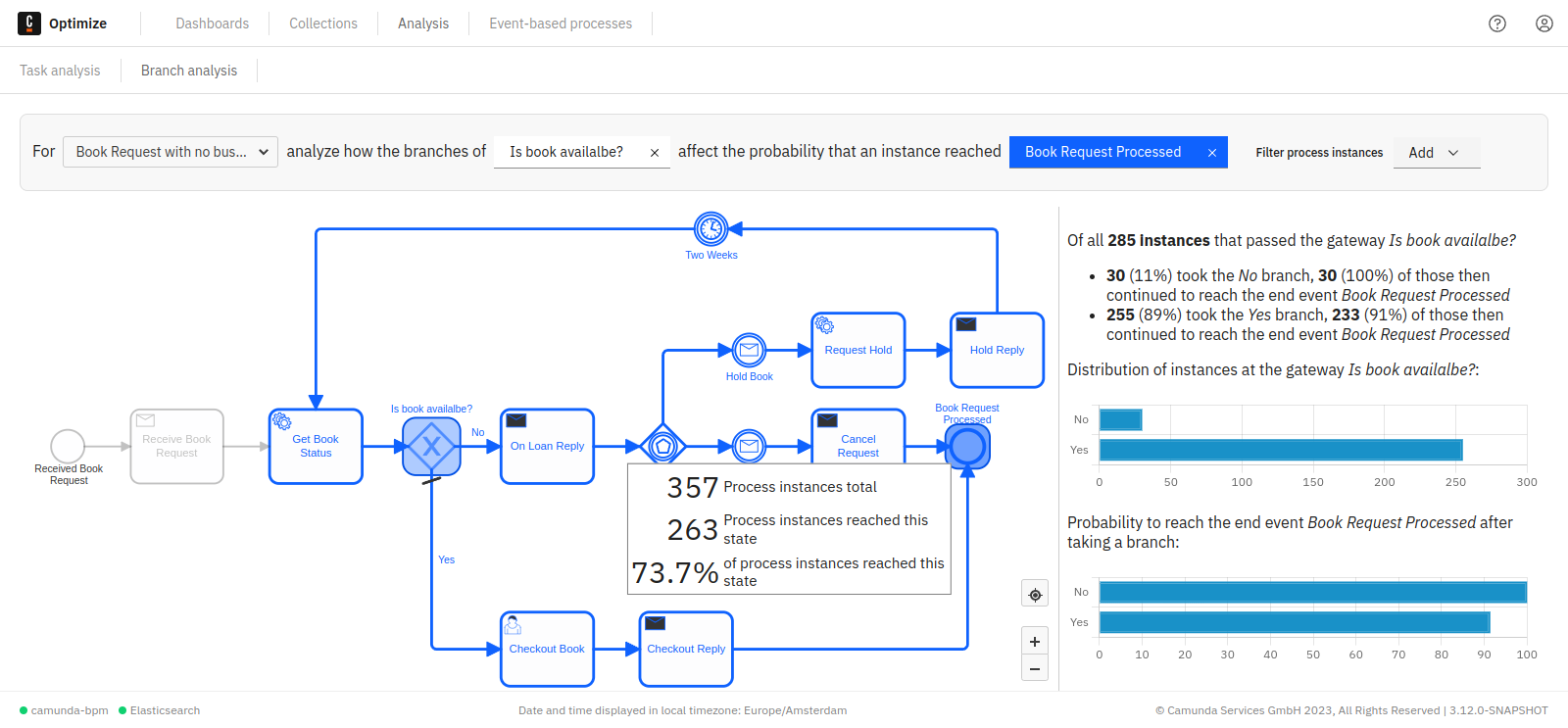Open the Add filter dropdown
This screenshot has height=728, width=1568.
1436,153
